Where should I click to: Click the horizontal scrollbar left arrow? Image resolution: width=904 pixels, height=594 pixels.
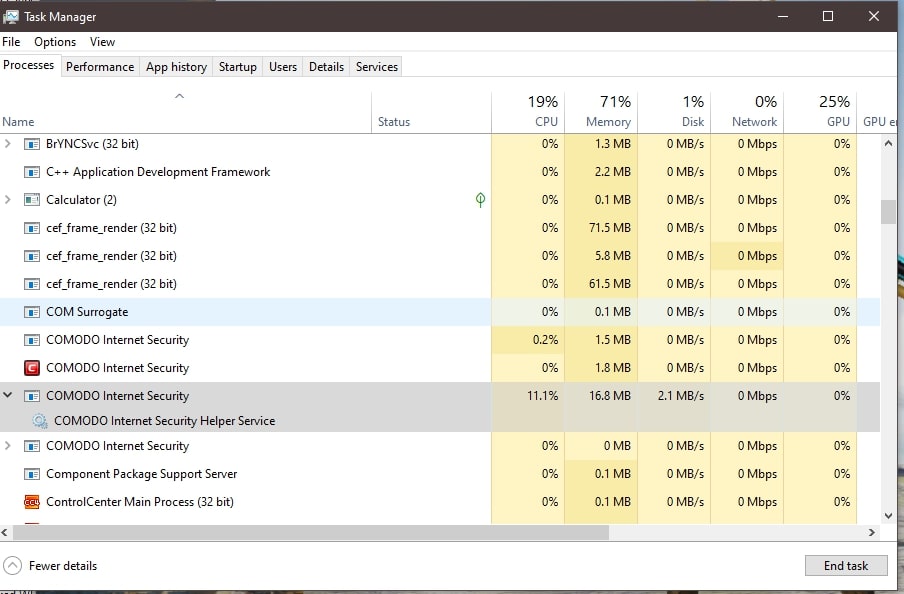click(5, 532)
